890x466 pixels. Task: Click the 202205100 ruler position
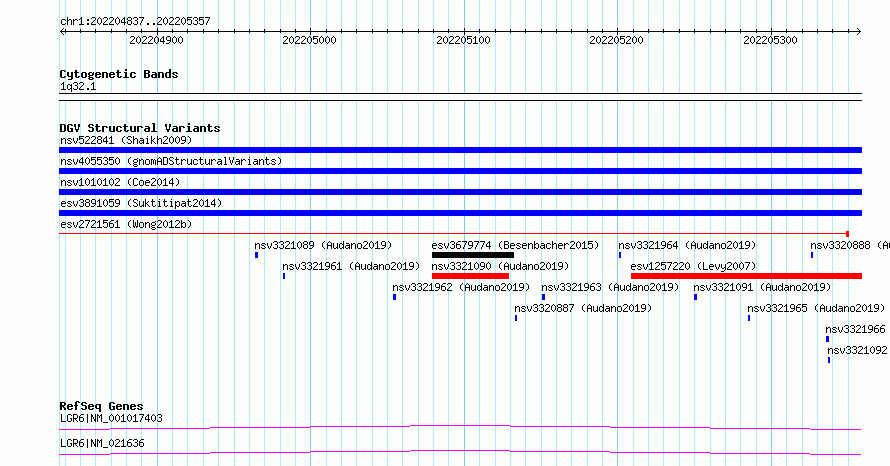(x=463, y=40)
